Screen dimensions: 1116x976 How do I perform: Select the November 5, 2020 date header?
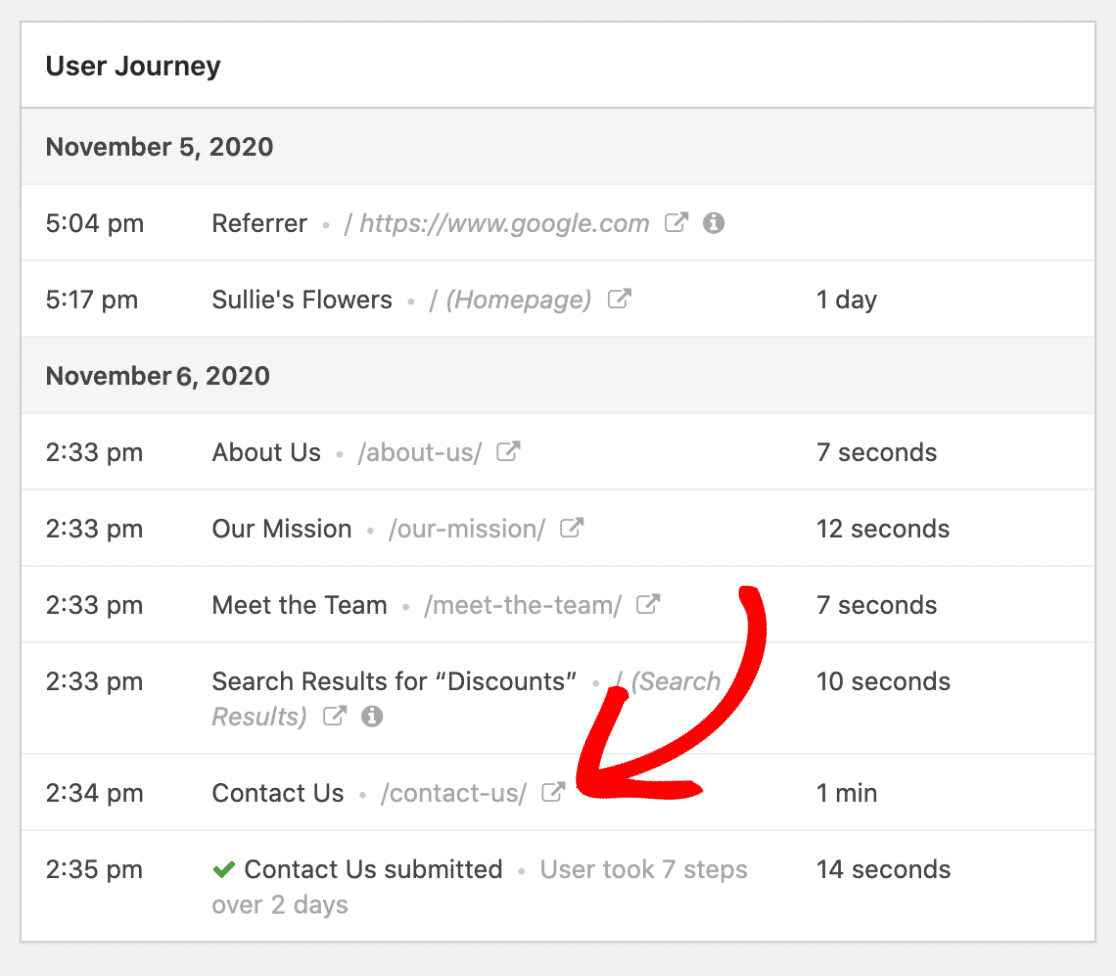(x=159, y=147)
